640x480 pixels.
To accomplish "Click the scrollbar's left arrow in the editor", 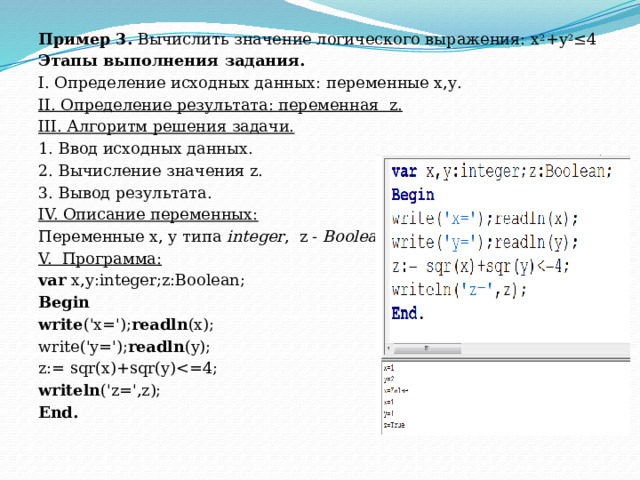I will (389, 349).
